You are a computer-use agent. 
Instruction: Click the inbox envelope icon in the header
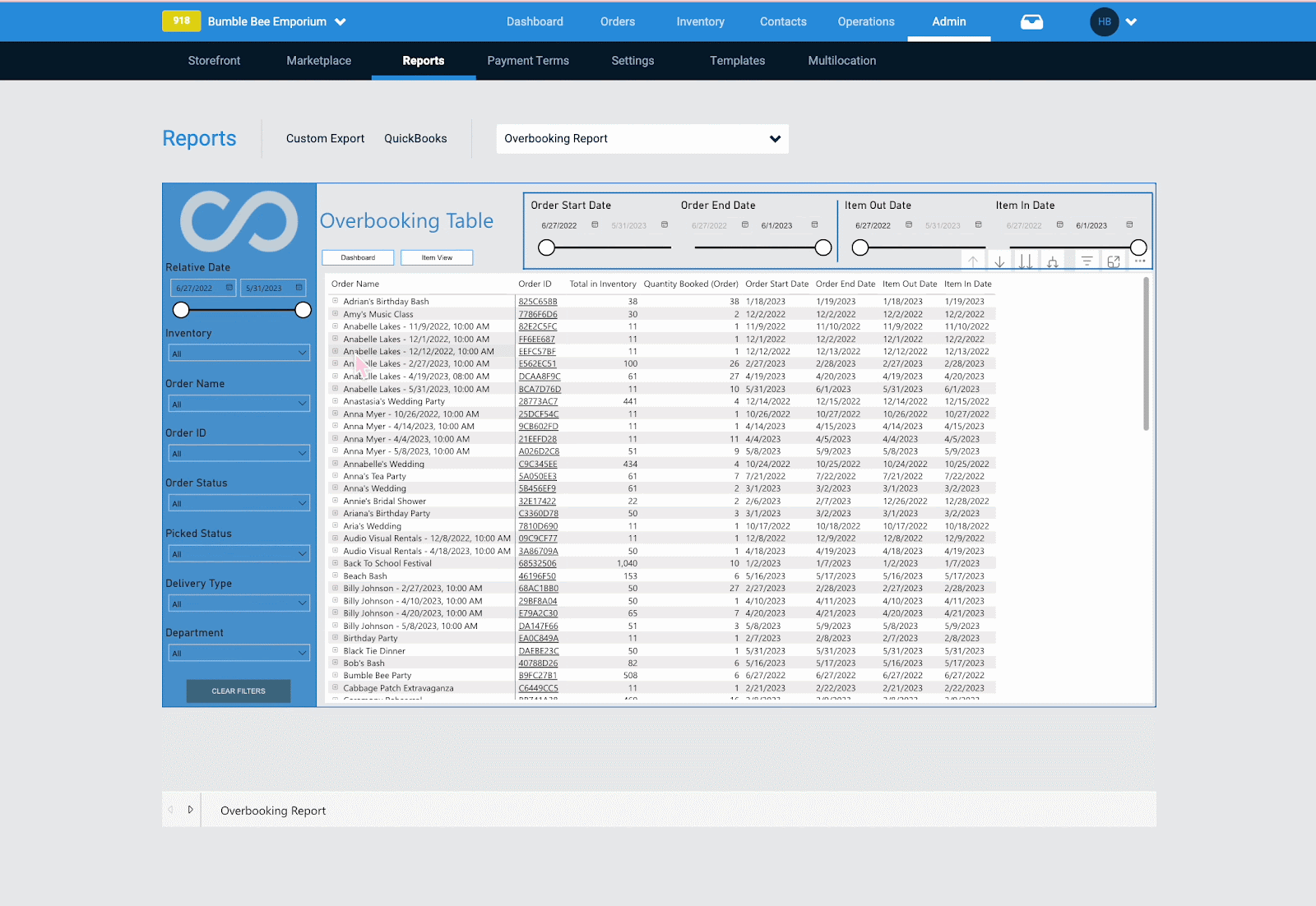pos(1031,22)
